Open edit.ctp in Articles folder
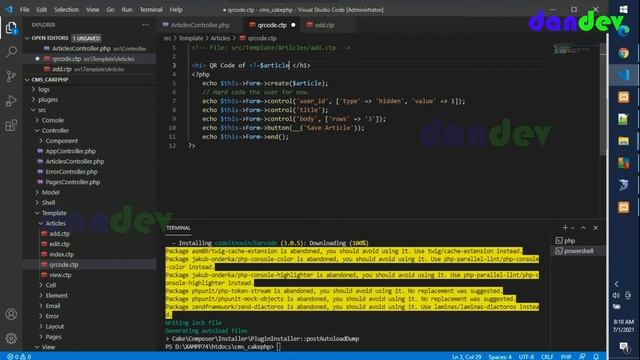Image resolution: width=640 pixels, height=360 pixels. (60, 244)
